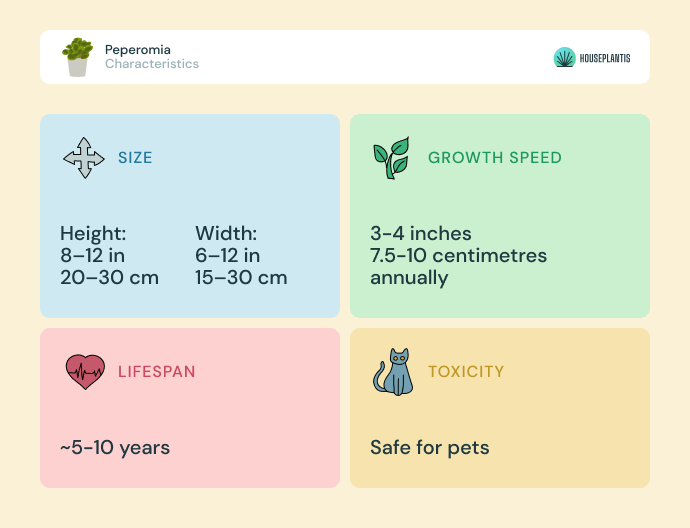Select the SIZE heading
Viewport: 690px width, 528px height.
(135, 158)
